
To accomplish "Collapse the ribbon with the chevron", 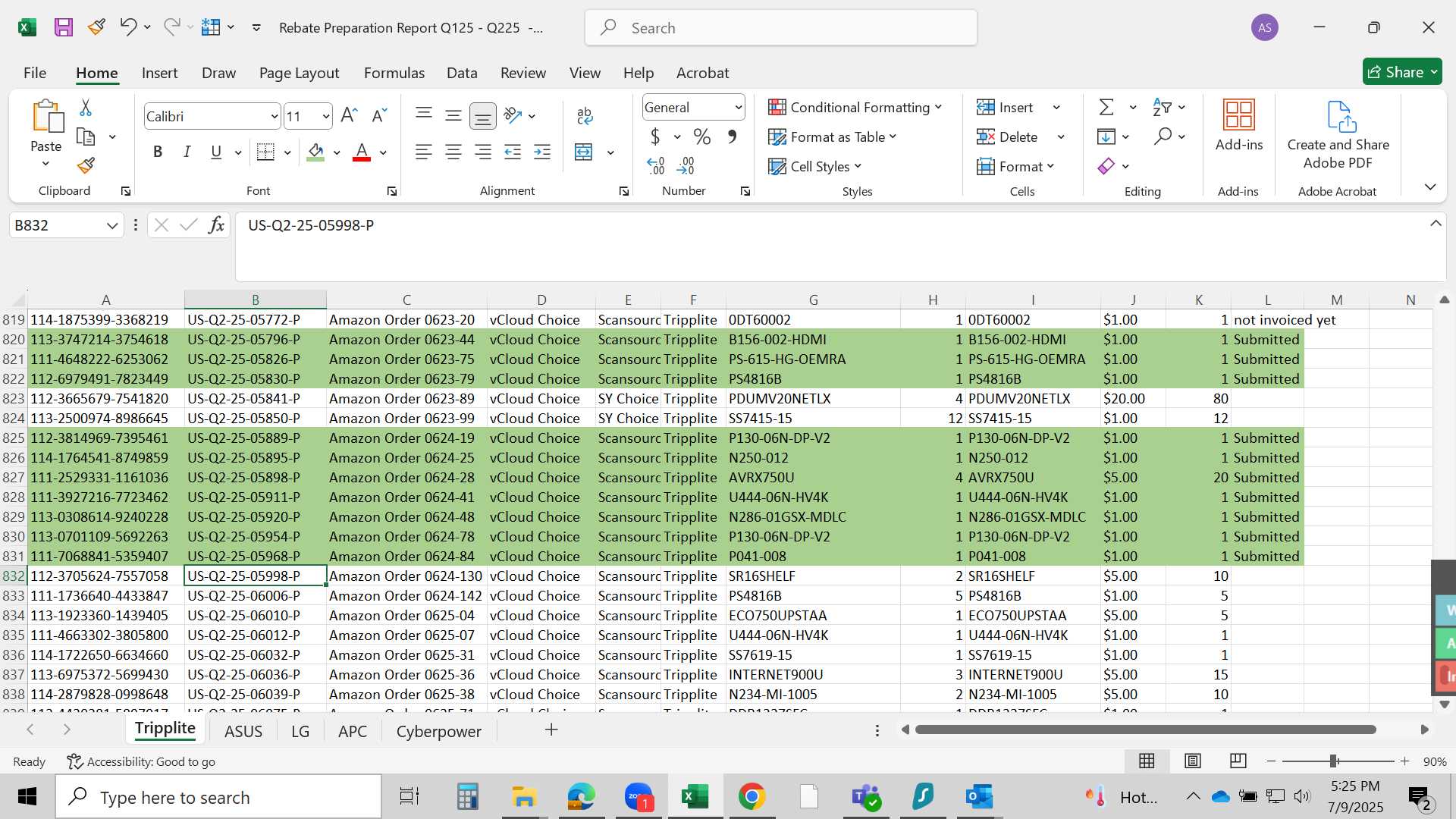I will coord(1430,187).
